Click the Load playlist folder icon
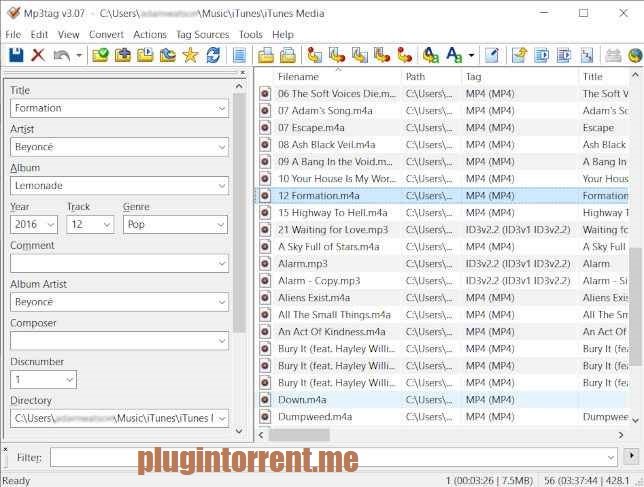 pyautogui.click(x=145, y=55)
